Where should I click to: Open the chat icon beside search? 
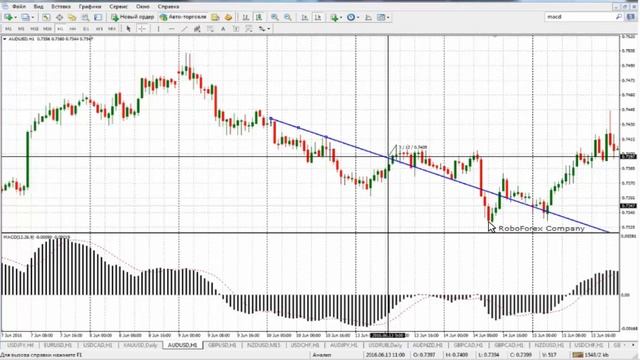(631, 17)
